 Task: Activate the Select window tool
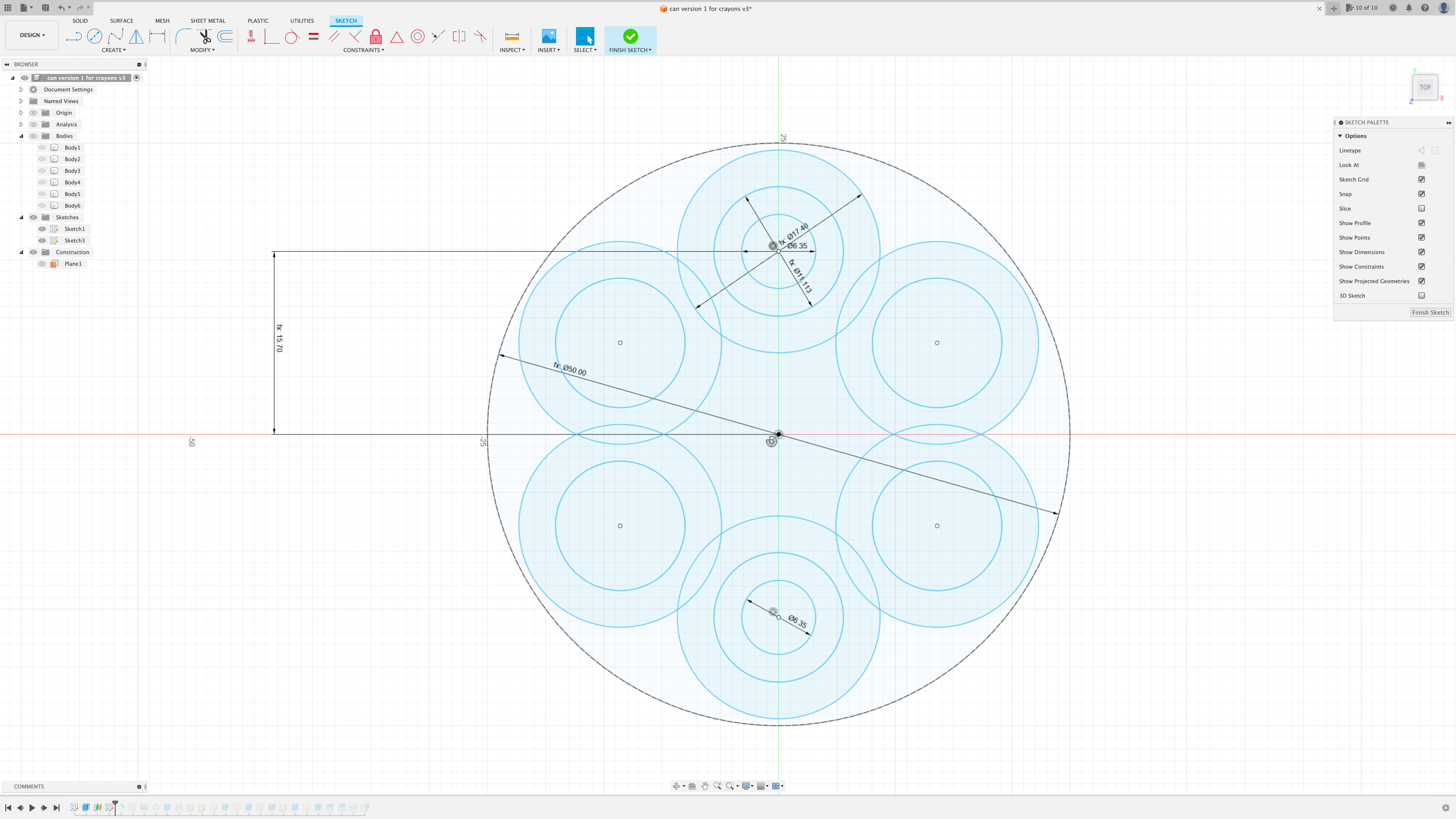585,37
